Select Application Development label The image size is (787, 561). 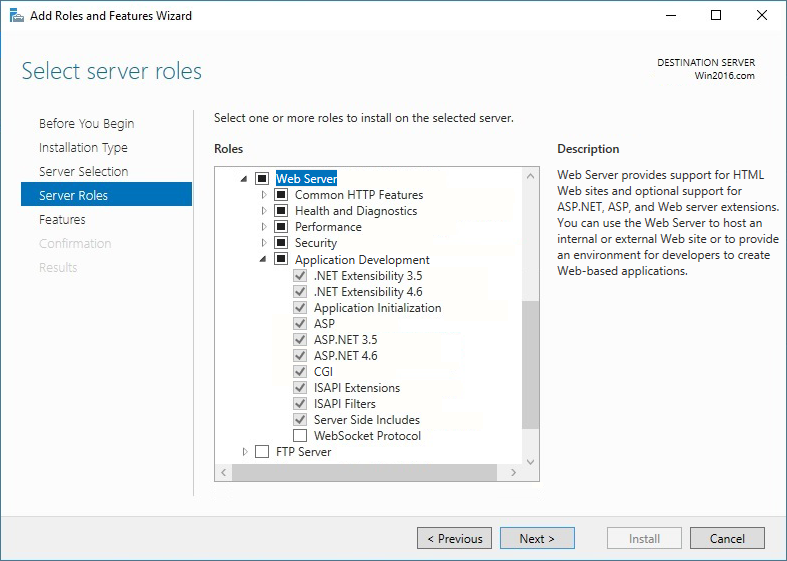point(362,259)
